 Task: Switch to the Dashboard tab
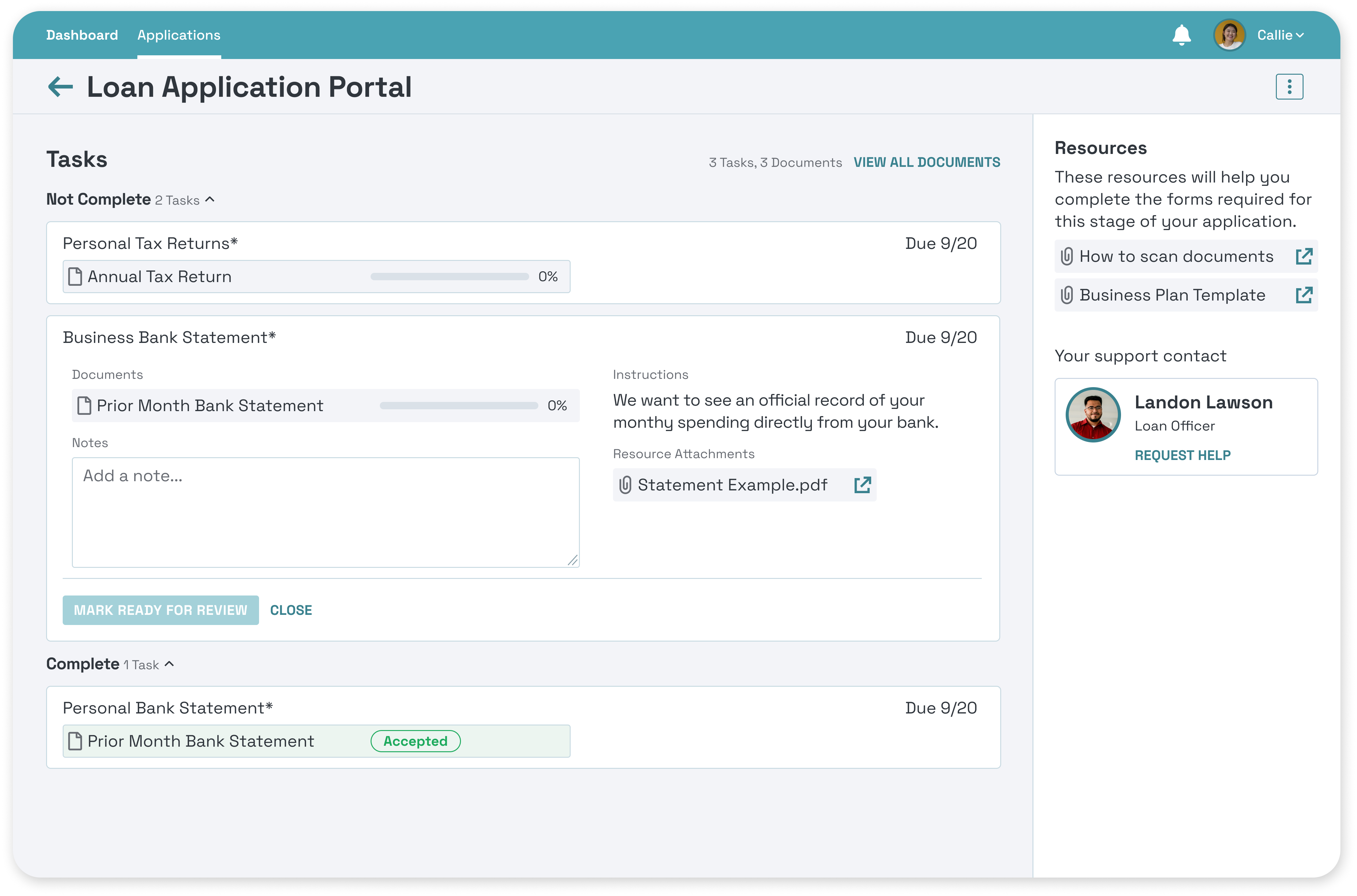pyautogui.click(x=82, y=35)
